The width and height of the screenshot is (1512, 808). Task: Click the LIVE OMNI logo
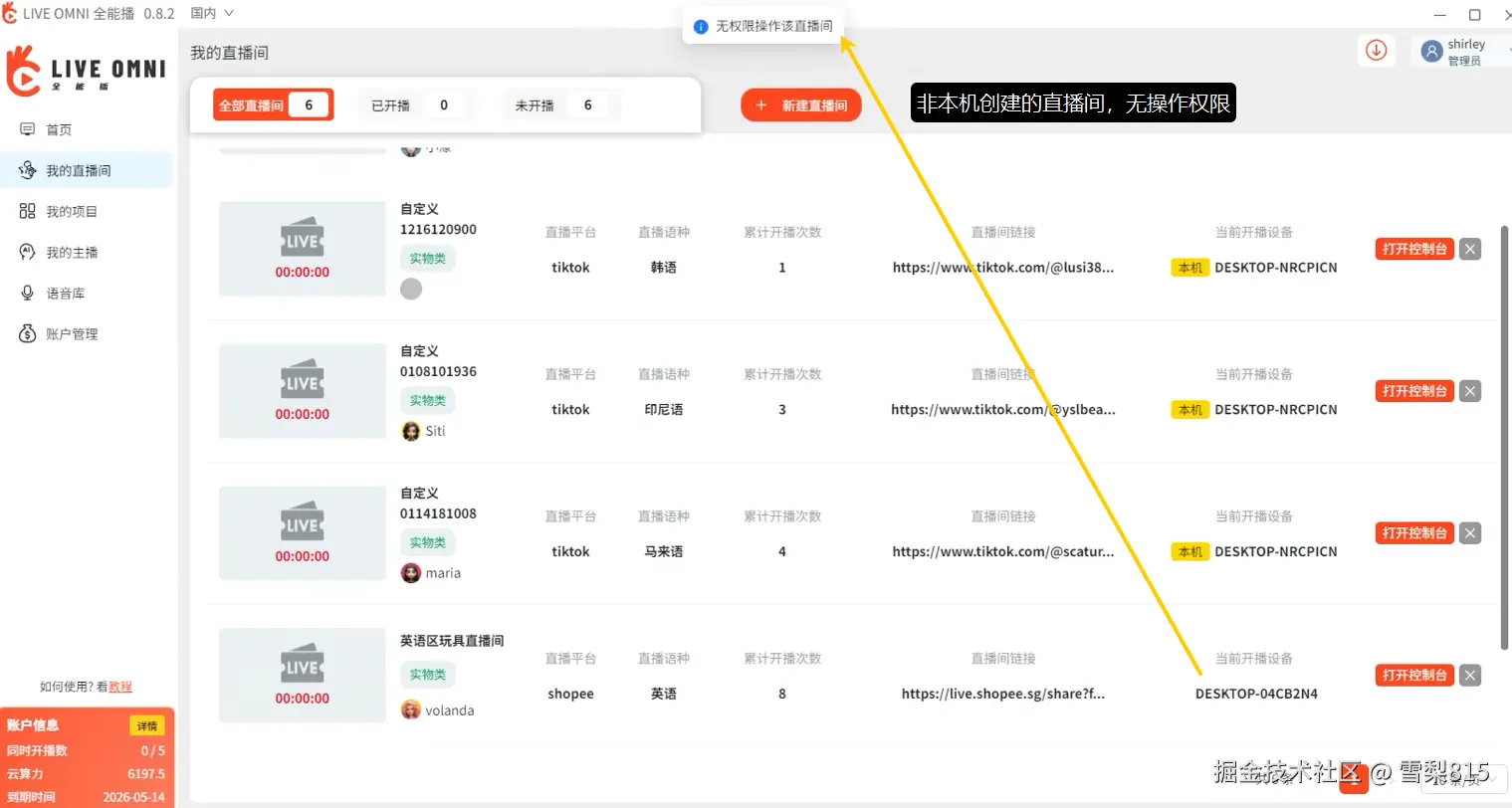pos(86,70)
